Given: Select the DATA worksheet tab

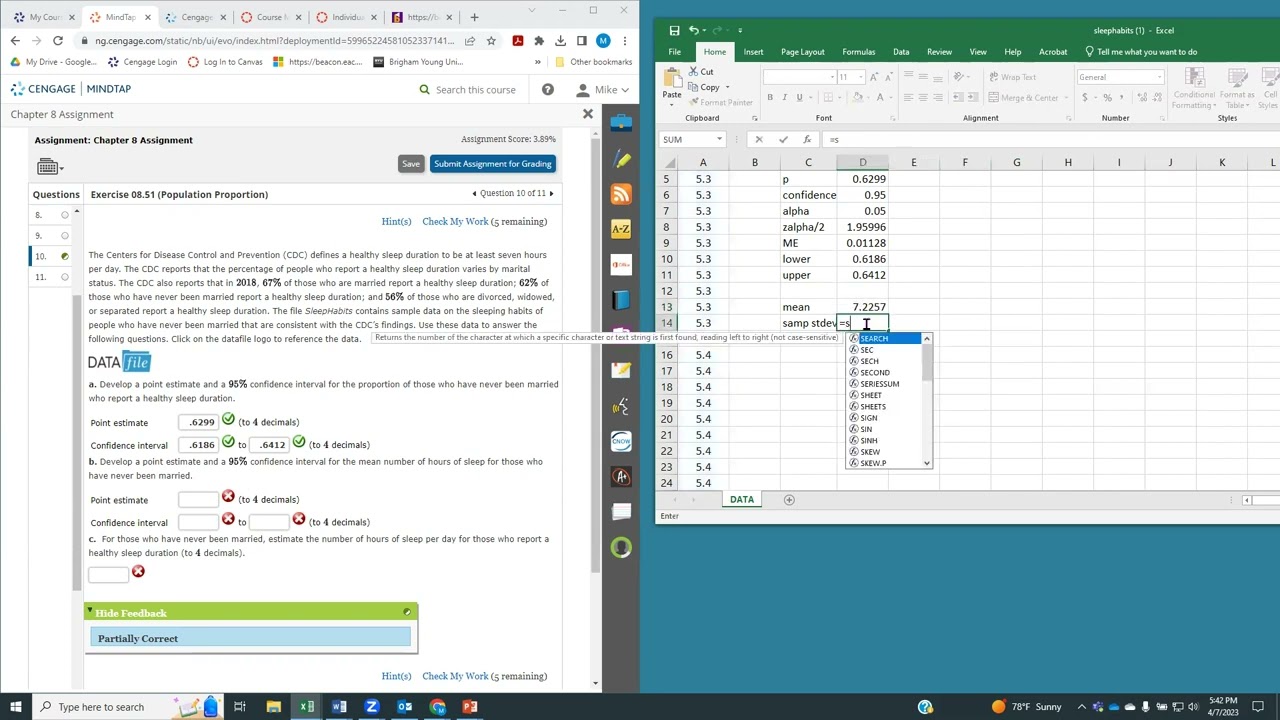Looking at the screenshot, I should 741,500.
